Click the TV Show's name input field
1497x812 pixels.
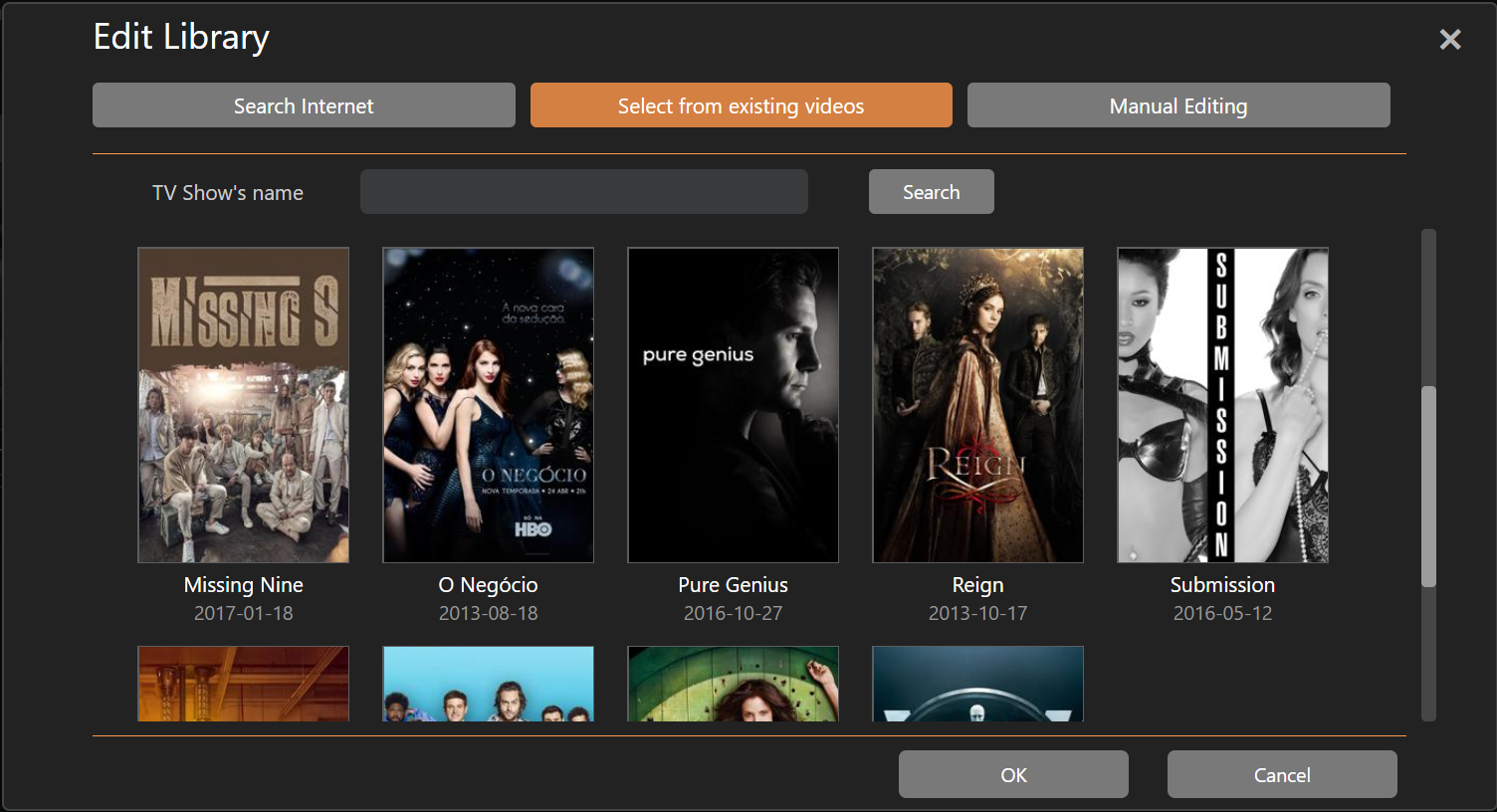coord(584,192)
